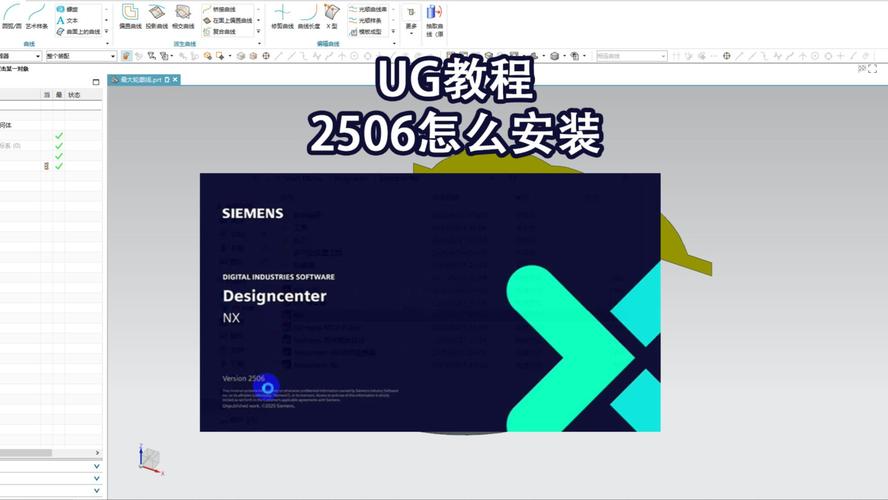Screen dimensions: 888x500
Task: Click the navigator horizontal scrollbar
Action: [25, 453]
